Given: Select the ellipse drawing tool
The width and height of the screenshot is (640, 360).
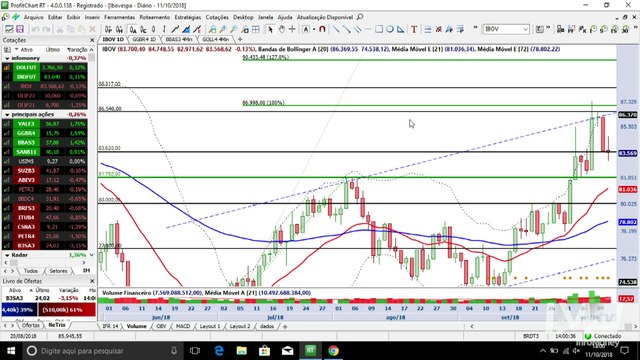Looking at the screenshot, I should point(389,29).
